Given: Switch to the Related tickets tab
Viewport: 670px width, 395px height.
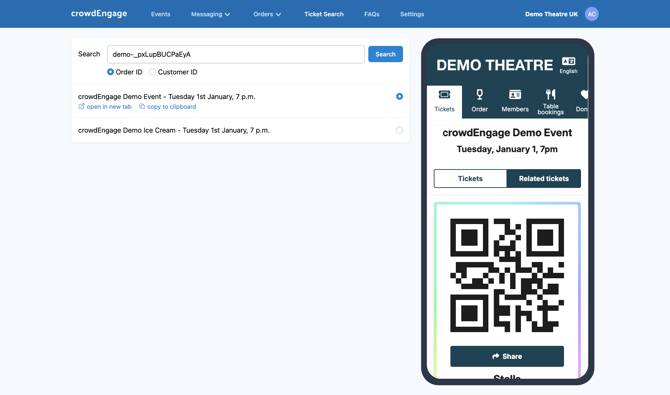Looking at the screenshot, I should pyautogui.click(x=544, y=178).
